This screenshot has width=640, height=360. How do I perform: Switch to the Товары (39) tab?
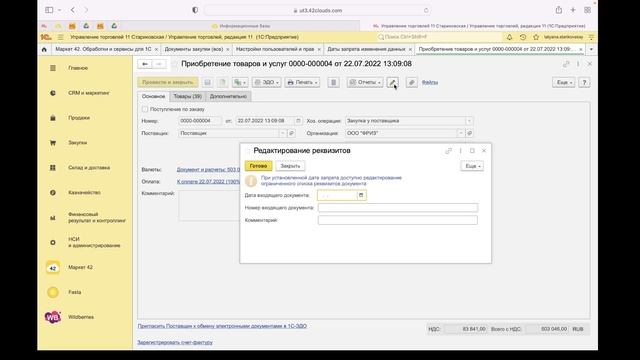187,96
